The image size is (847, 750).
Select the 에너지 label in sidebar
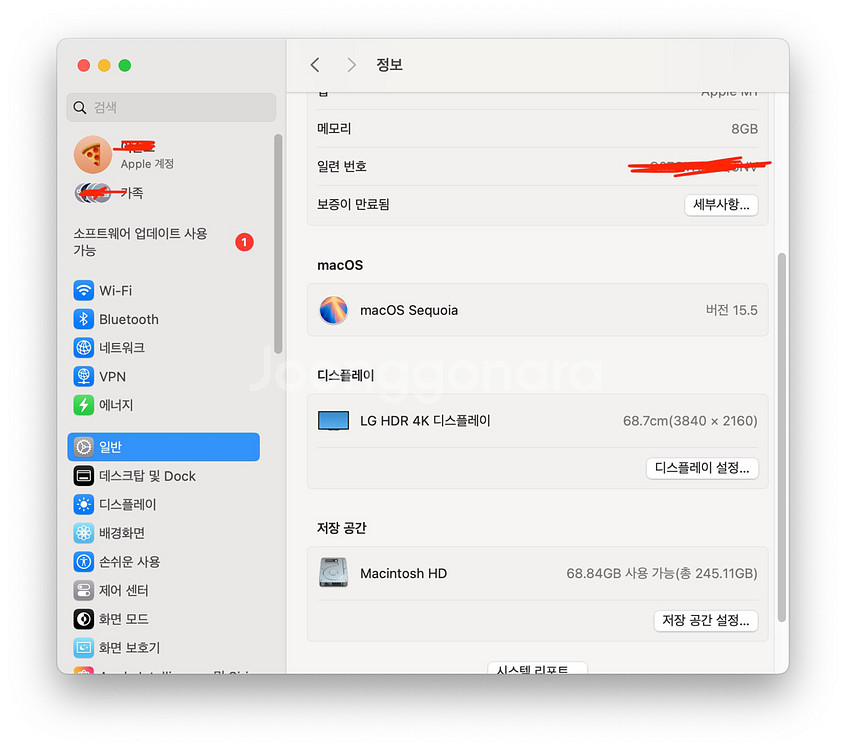tap(116, 405)
